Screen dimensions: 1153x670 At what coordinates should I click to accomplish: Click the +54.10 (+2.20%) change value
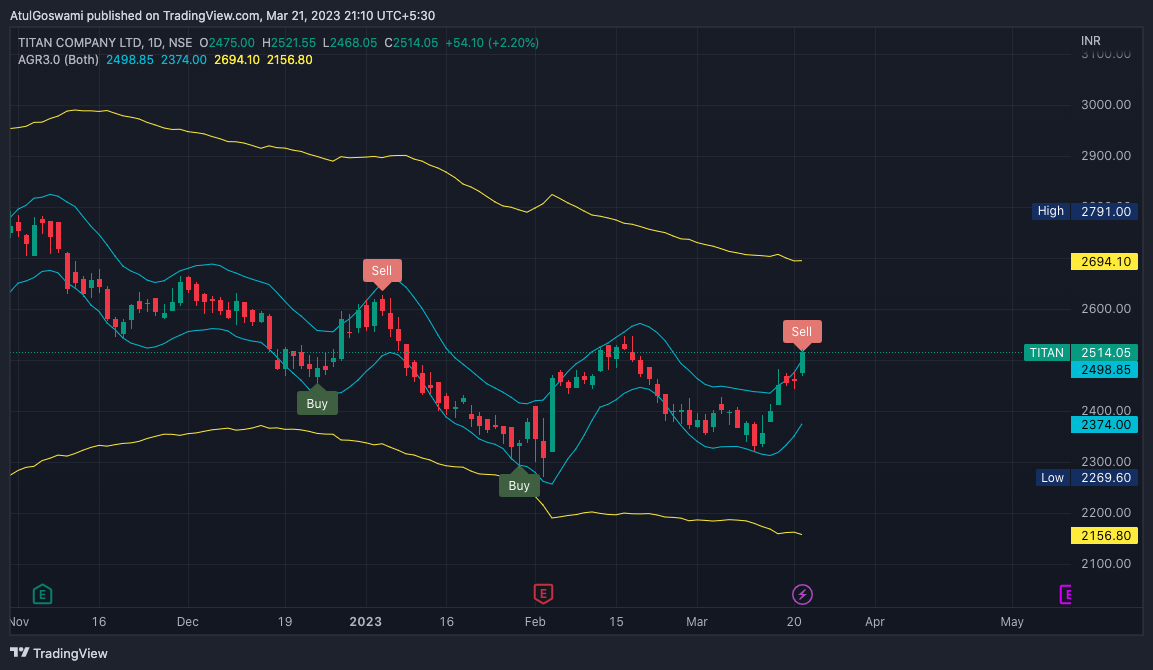pos(492,43)
